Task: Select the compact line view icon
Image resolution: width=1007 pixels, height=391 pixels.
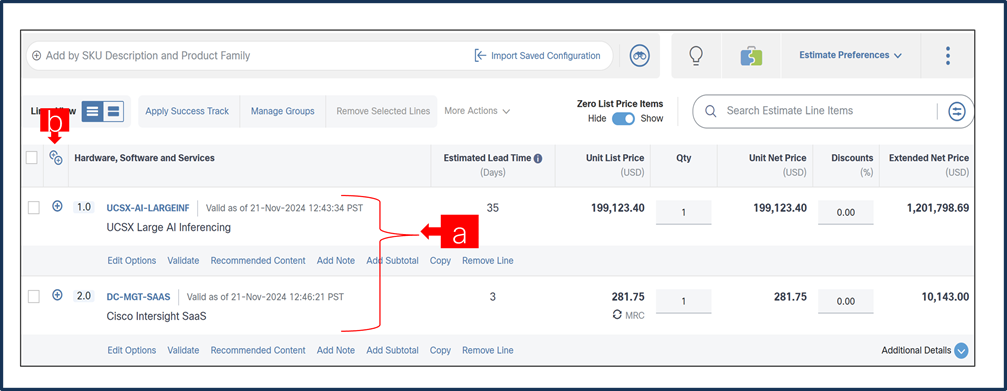Action: click(x=93, y=111)
